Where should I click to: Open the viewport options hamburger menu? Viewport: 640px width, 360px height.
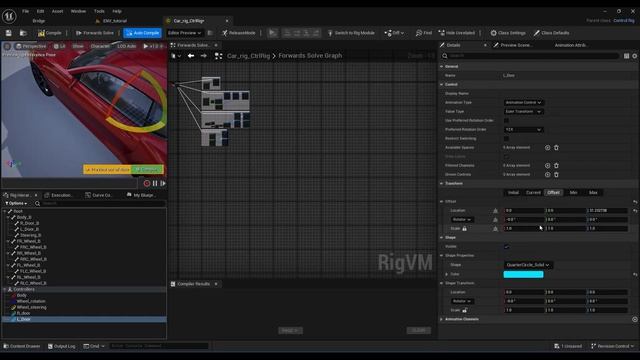[7, 46]
